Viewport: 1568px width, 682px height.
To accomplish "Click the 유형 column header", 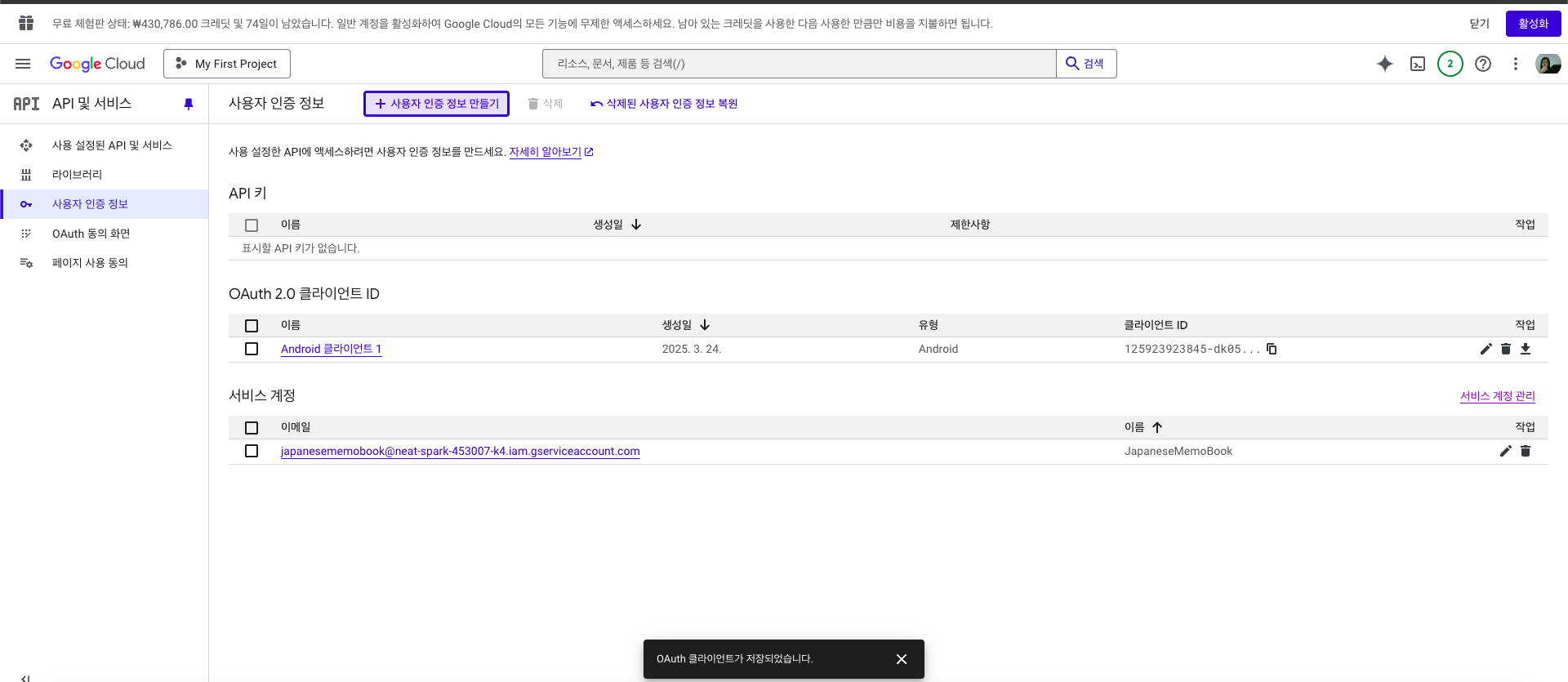I will 928,325.
